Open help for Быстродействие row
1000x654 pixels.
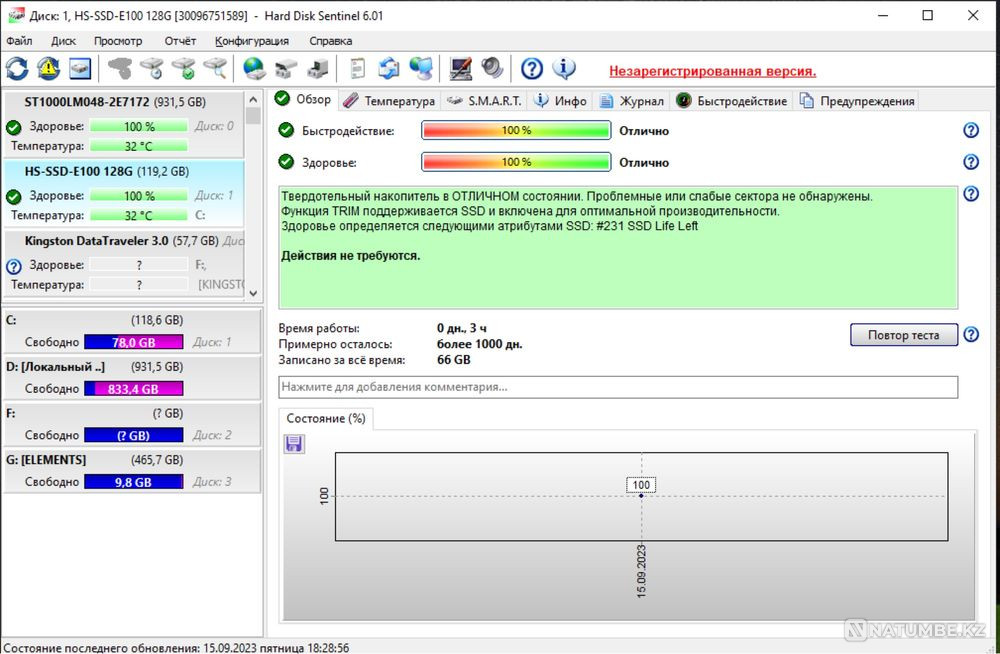tap(971, 130)
